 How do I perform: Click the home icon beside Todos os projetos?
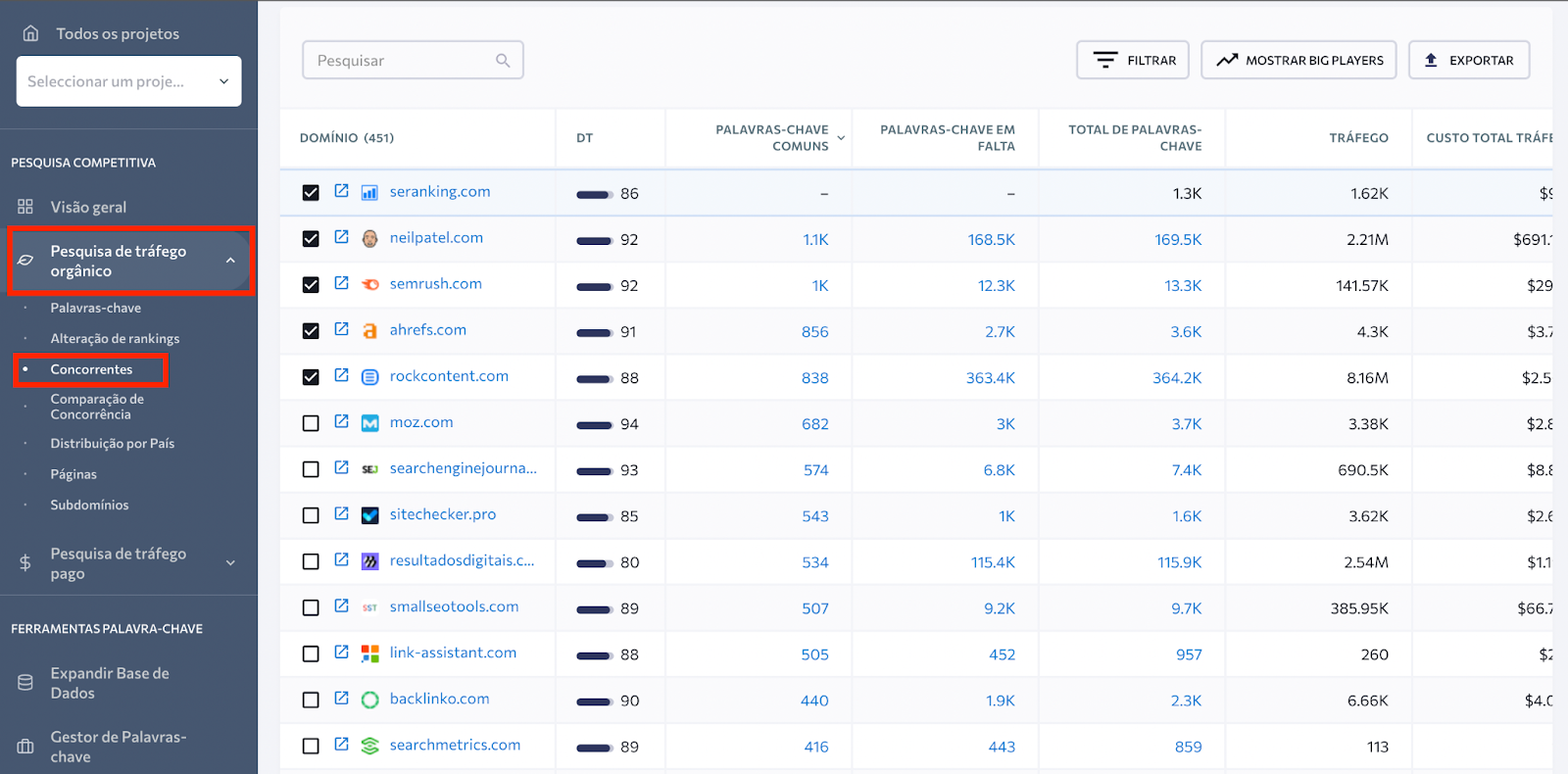tap(30, 33)
